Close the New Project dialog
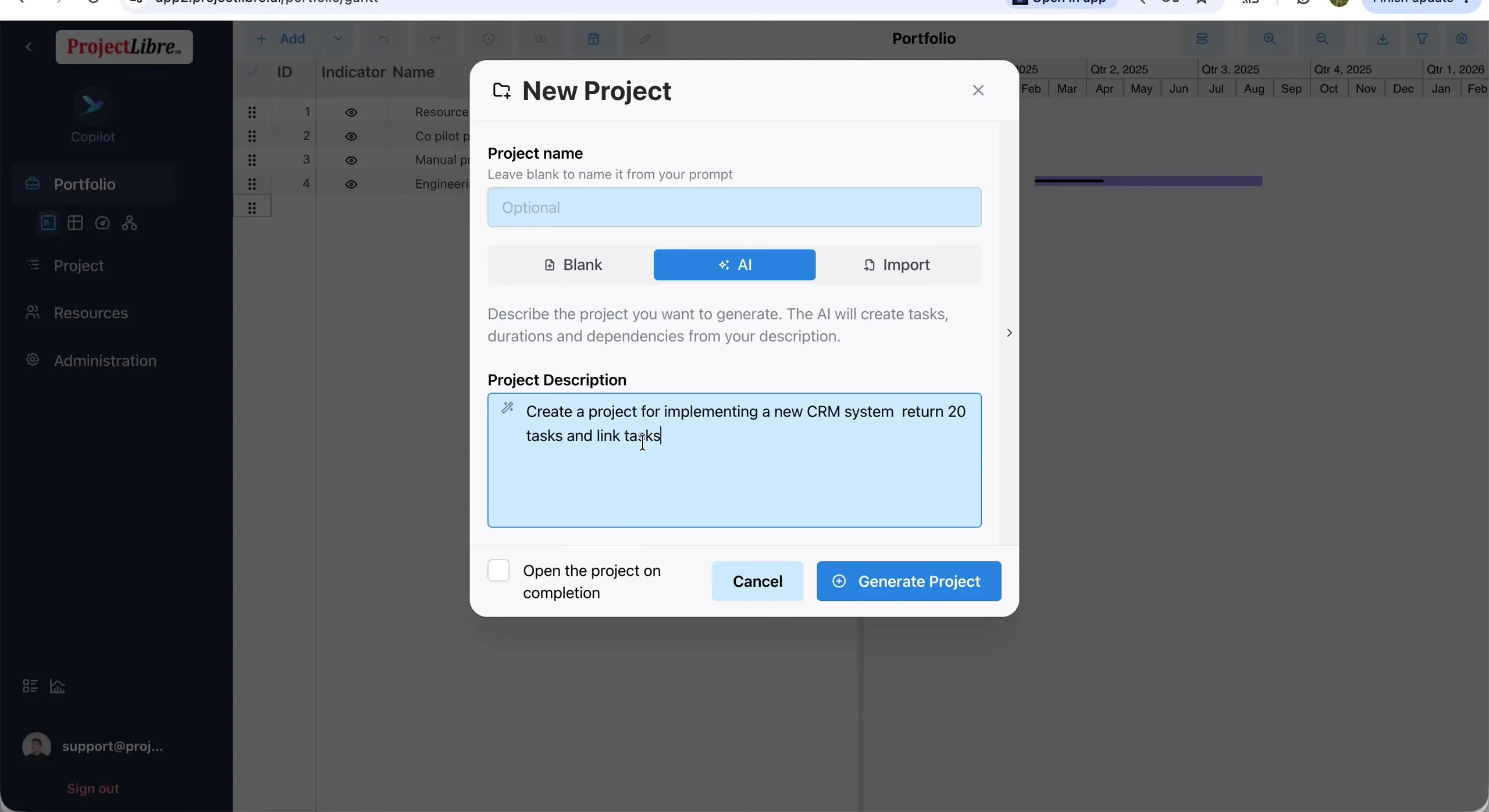This screenshot has height=812, width=1489. [978, 90]
